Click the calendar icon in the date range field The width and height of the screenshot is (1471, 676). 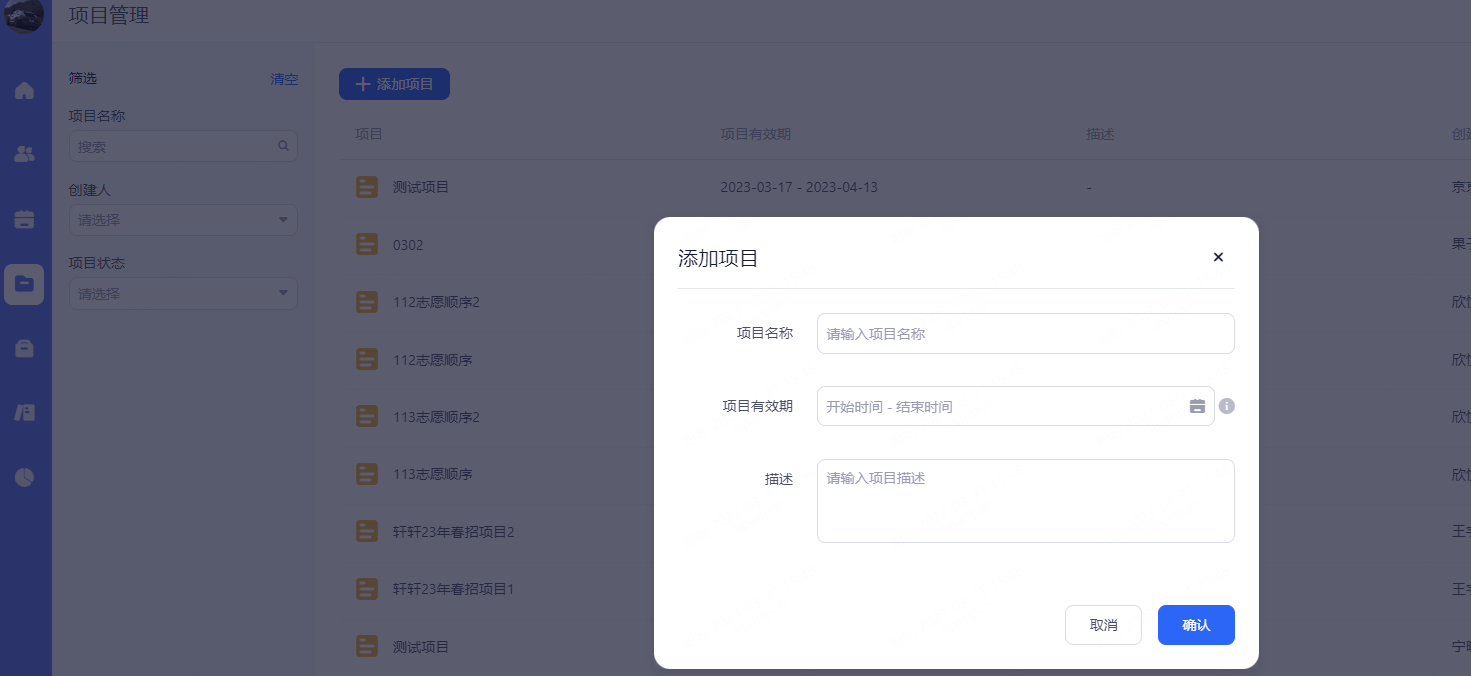1197,406
